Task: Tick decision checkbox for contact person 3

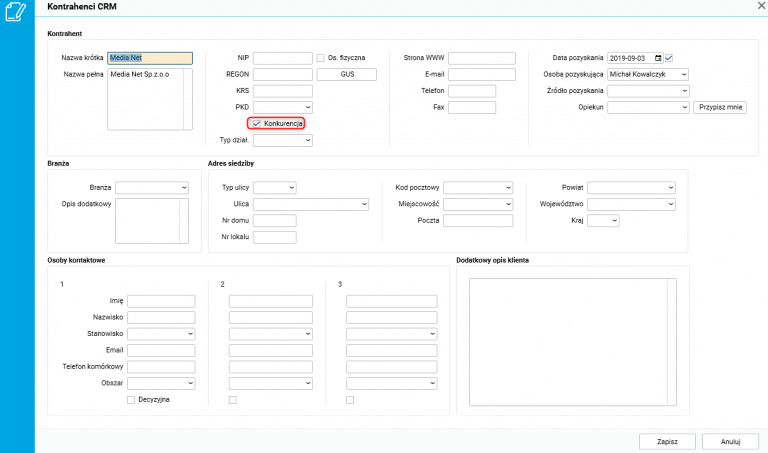Action: (x=350, y=400)
